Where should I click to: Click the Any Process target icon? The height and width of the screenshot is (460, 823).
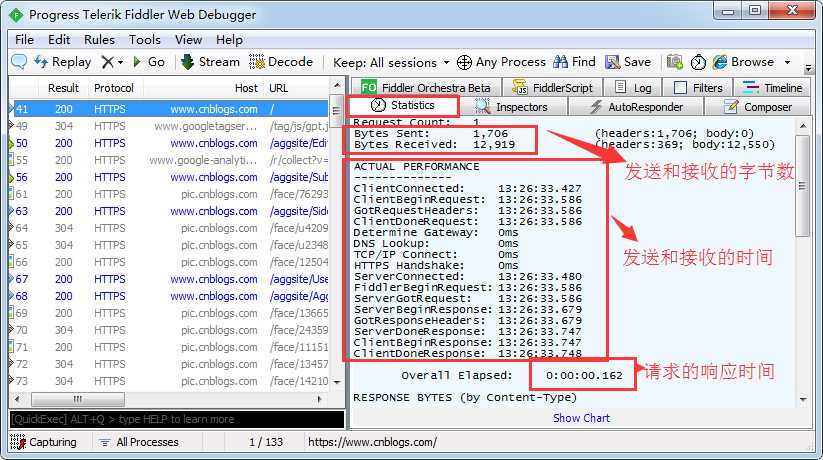click(464, 62)
